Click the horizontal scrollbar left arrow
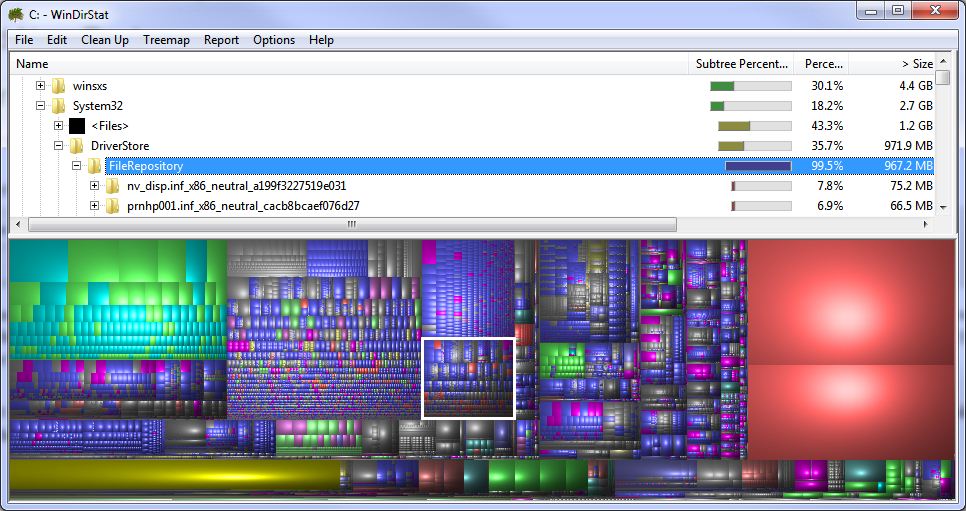 point(18,224)
